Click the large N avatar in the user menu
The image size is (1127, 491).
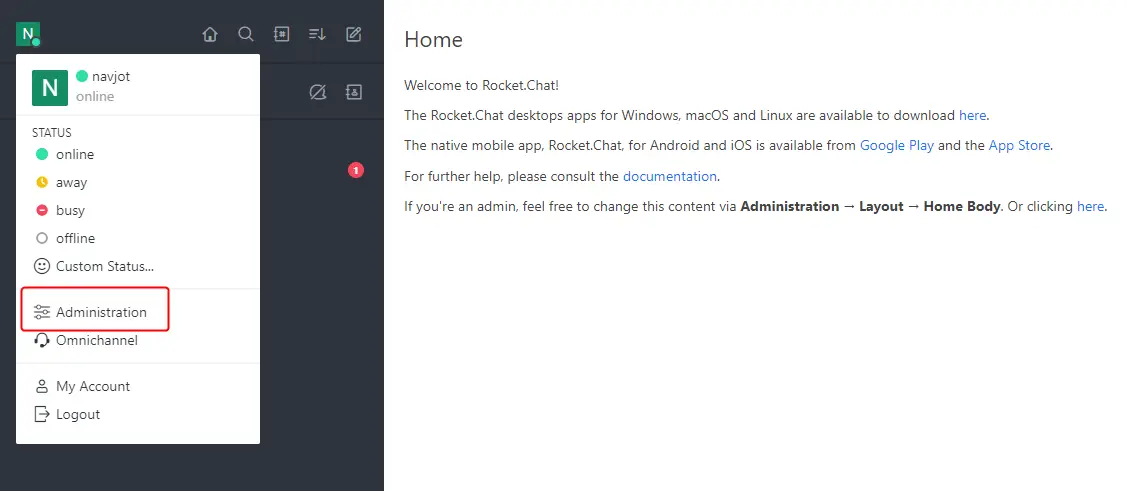point(50,88)
